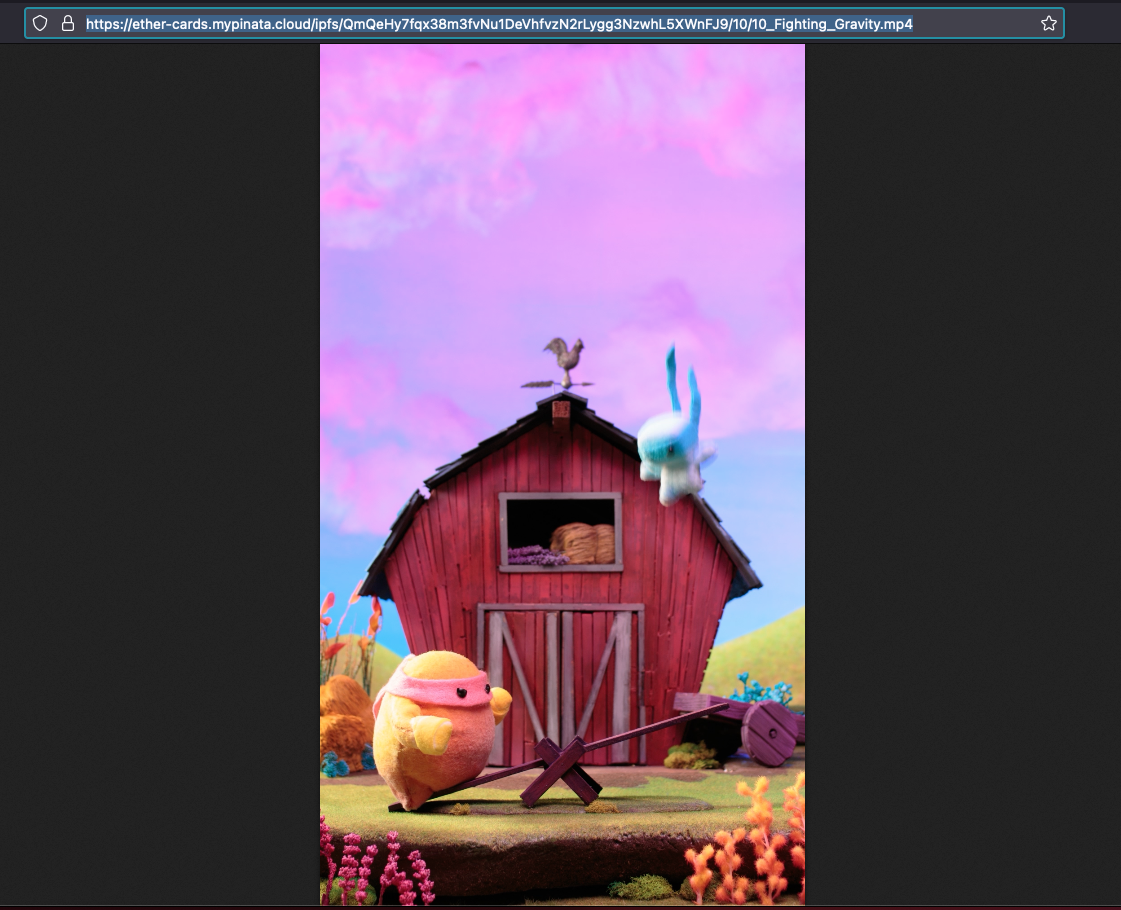Viewport: 1121px width, 910px height.
Task: Click the selected URL text in address bar
Action: tap(498, 23)
